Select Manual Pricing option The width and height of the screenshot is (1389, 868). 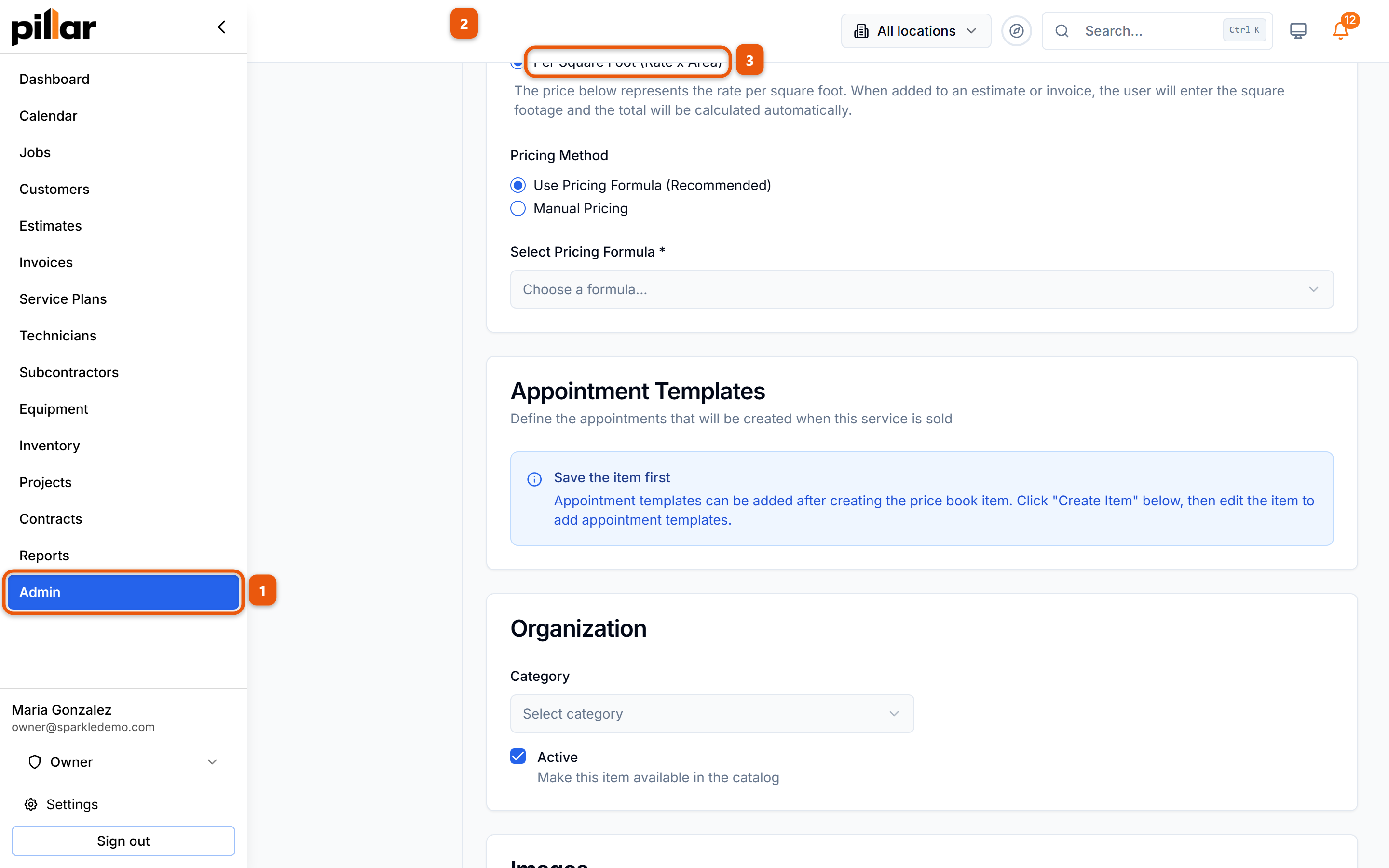(x=517, y=208)
